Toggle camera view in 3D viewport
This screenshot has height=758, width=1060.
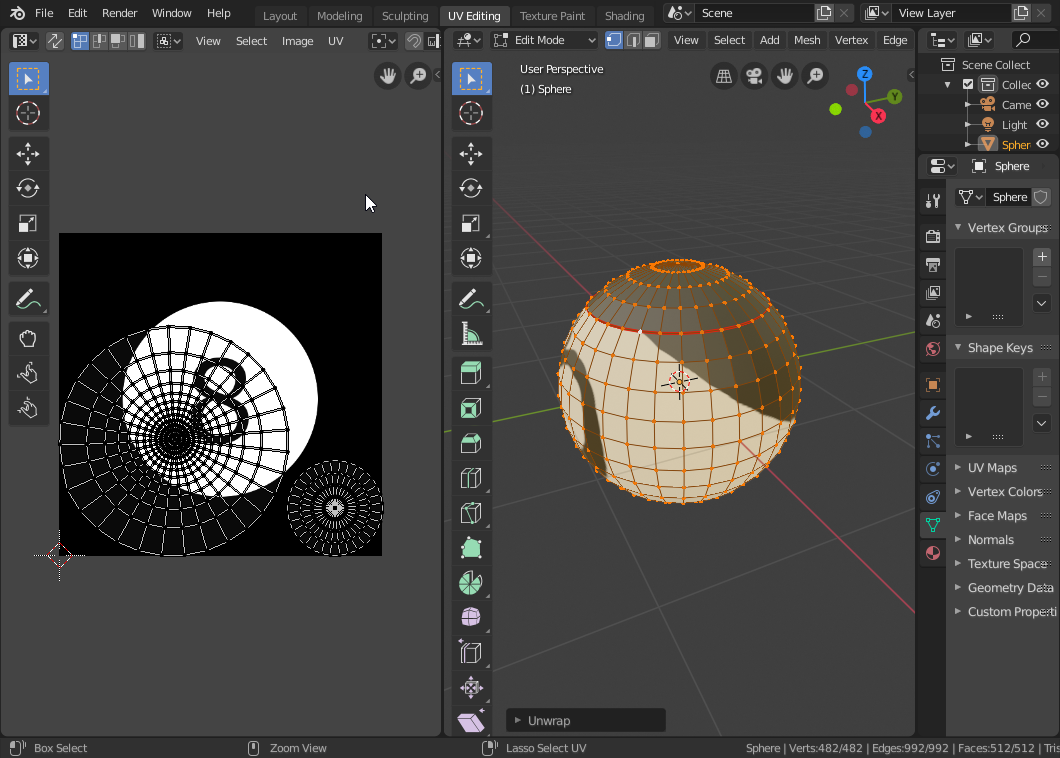[754, 76]
